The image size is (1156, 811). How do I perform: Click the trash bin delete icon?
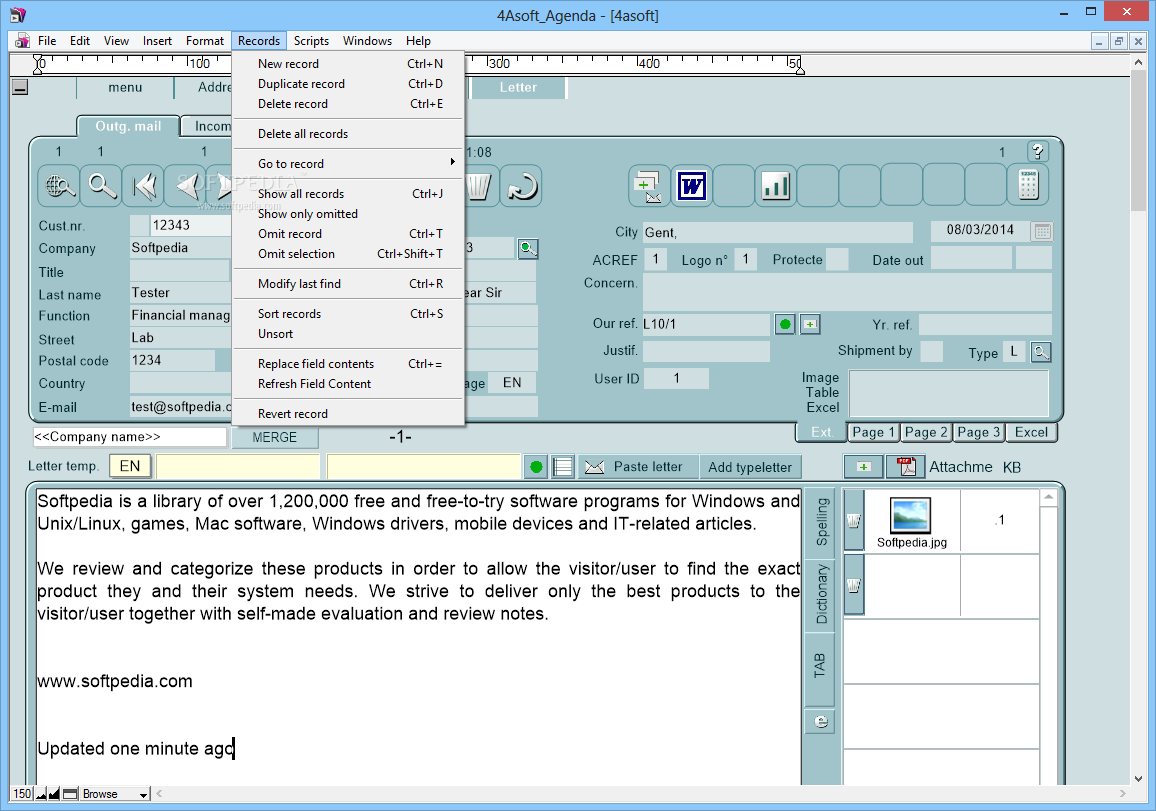click(479, 186)
